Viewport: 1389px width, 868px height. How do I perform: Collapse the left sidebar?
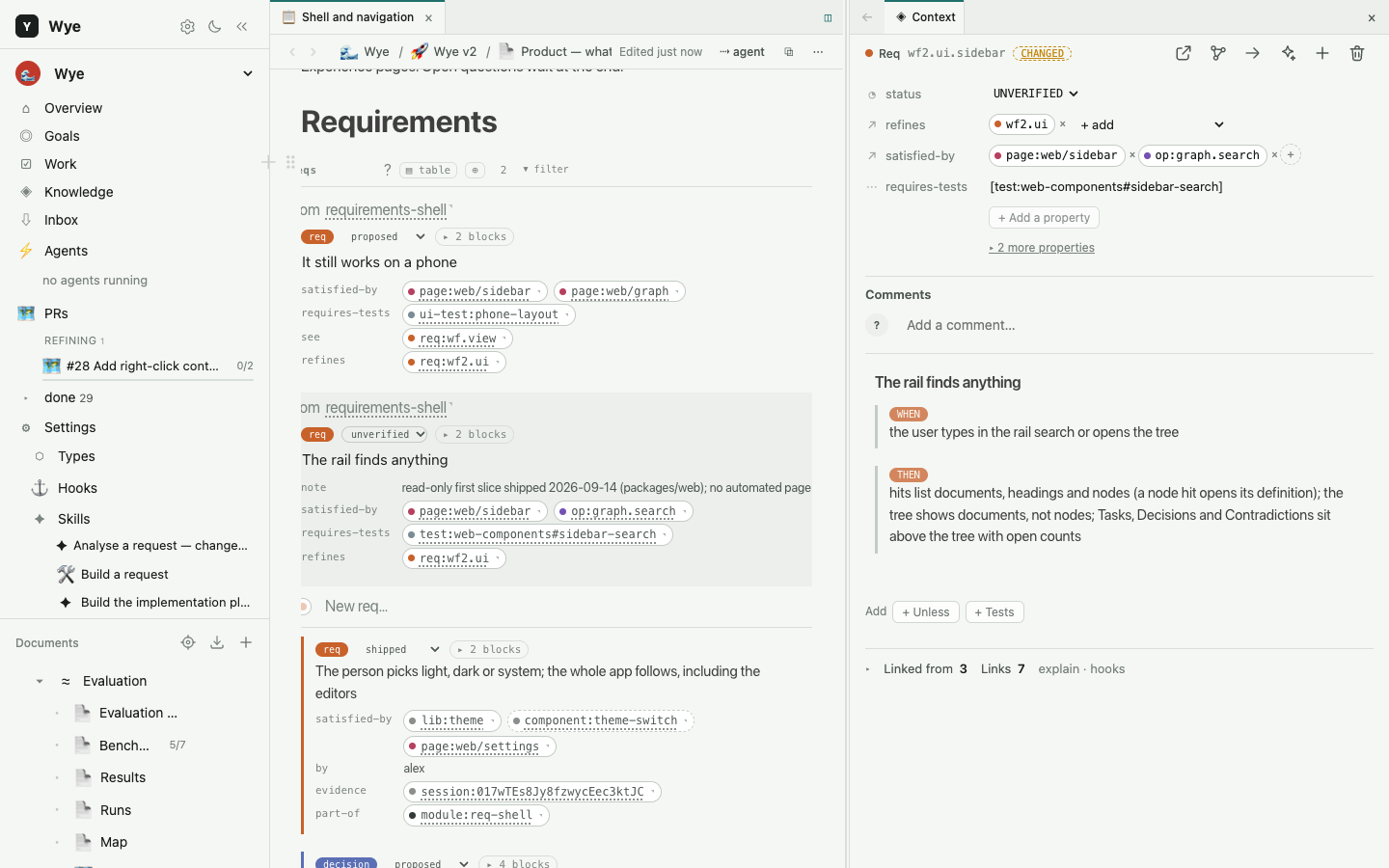(242, 27)
